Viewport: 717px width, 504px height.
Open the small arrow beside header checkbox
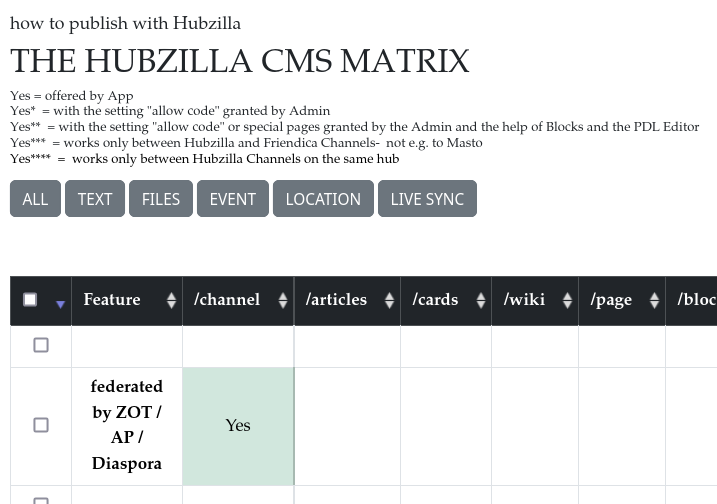tap(60, 304)
